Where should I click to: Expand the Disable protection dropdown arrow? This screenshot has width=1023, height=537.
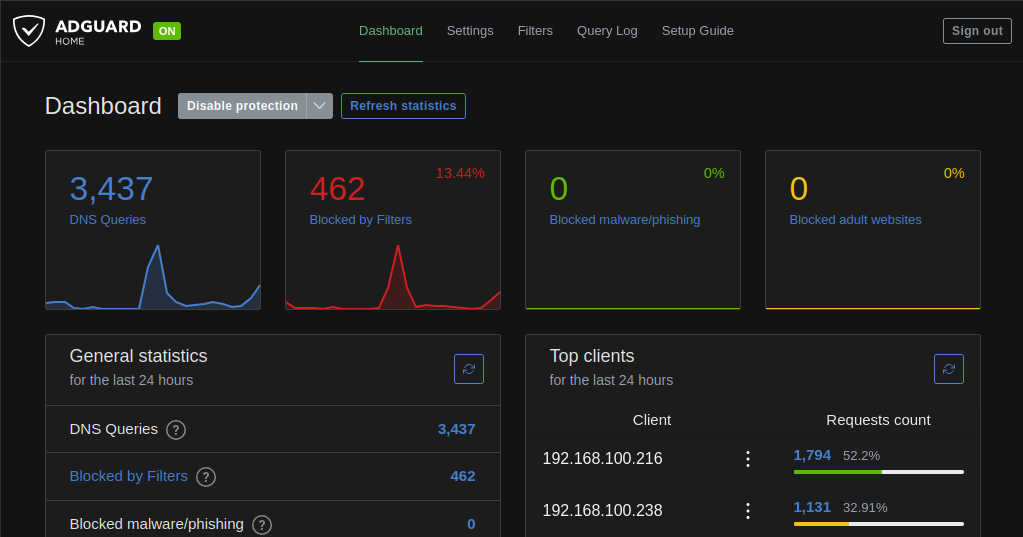click(x=320, y=106)
